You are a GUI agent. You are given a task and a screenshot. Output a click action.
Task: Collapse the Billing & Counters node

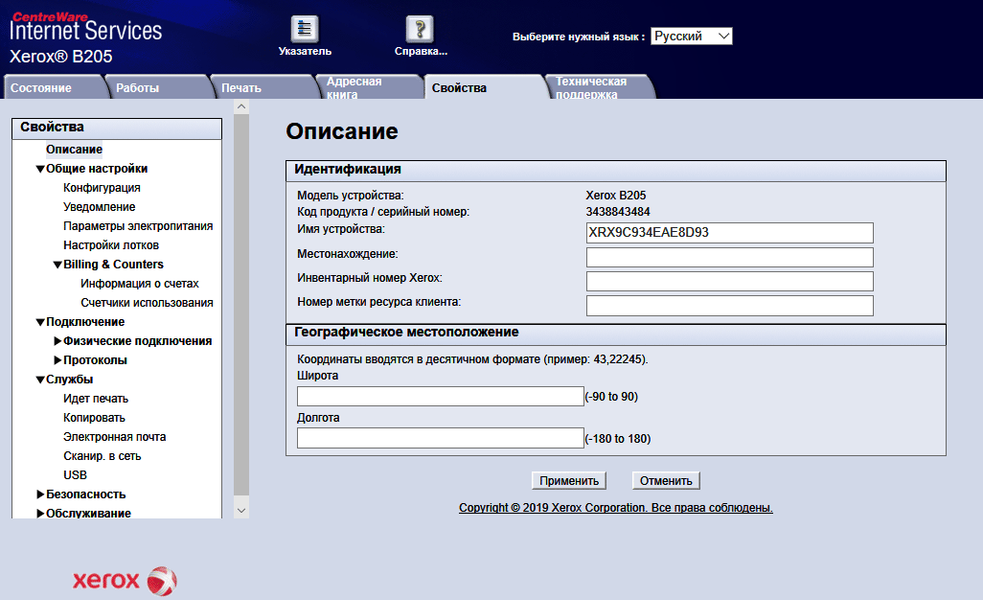coord(58,265)
